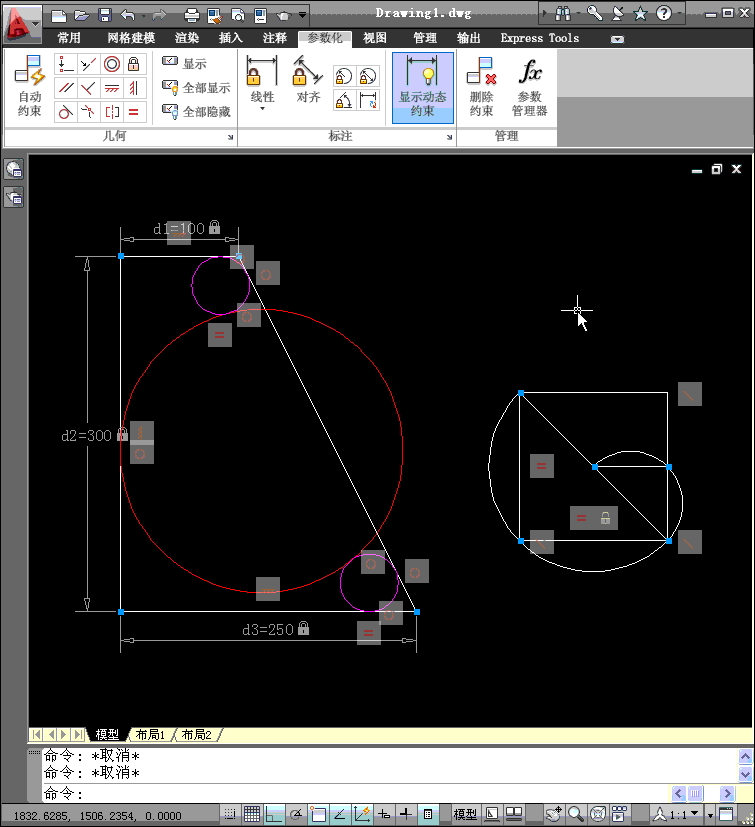This screenshot has height=827, width=755.
Task: Click the Linear (线性) dimensional constraint
Action: point(262,79)
